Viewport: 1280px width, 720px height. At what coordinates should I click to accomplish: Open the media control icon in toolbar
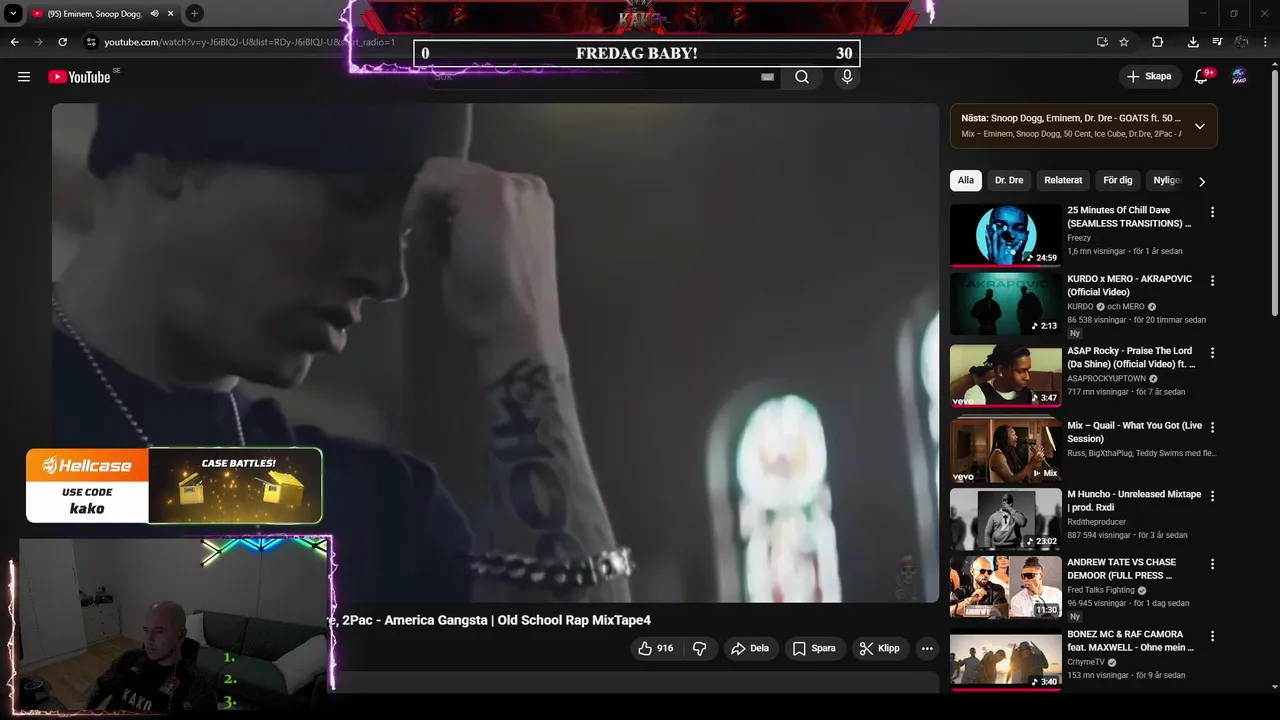1217,42
